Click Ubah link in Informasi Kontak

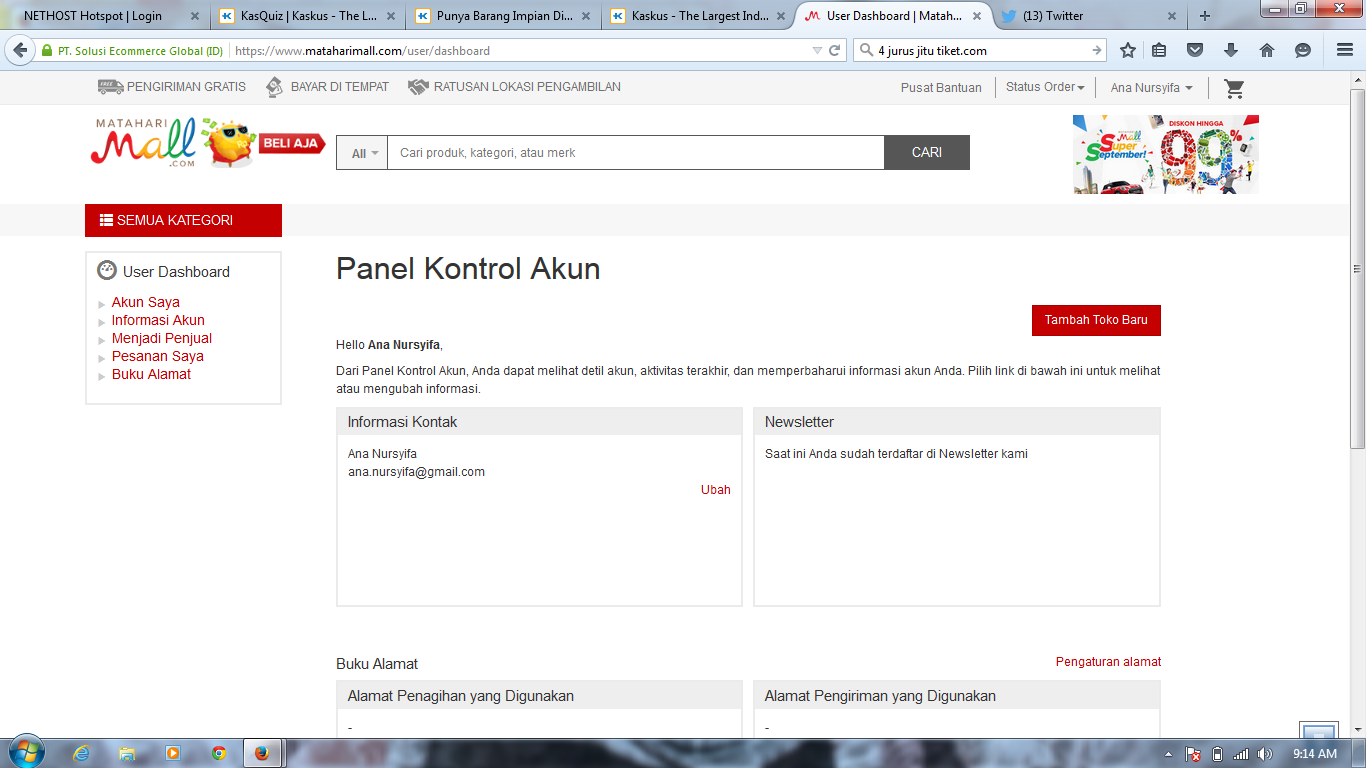(715, 490)
